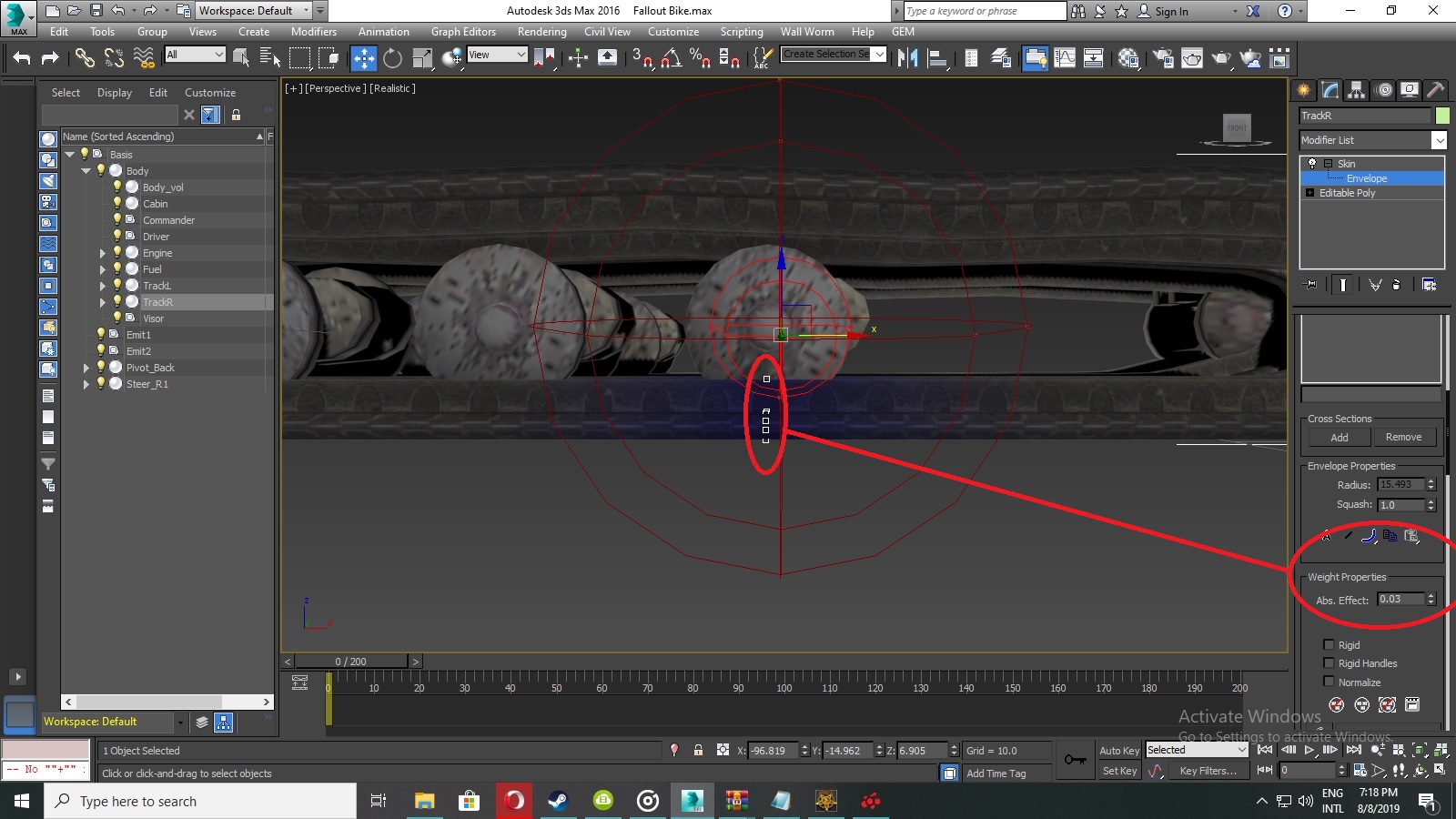Activate the Select and Move tool

pyautogui.click(x=364, y=58)
